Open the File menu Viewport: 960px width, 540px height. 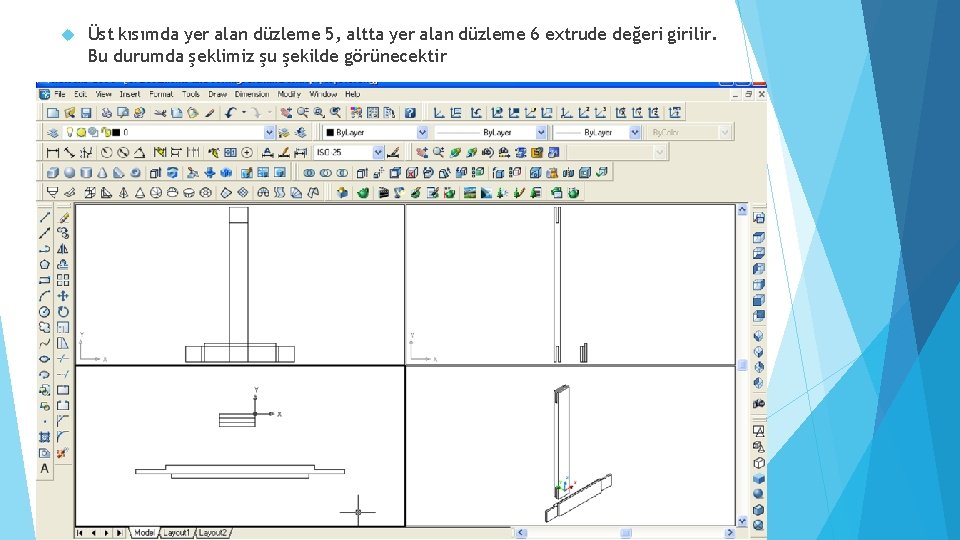(60, 94)
